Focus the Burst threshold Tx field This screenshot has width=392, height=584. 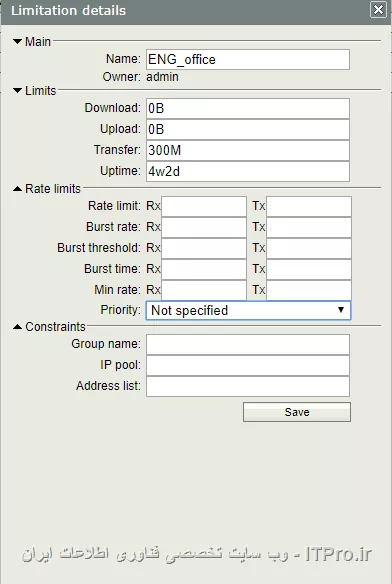tap(309, 248)
